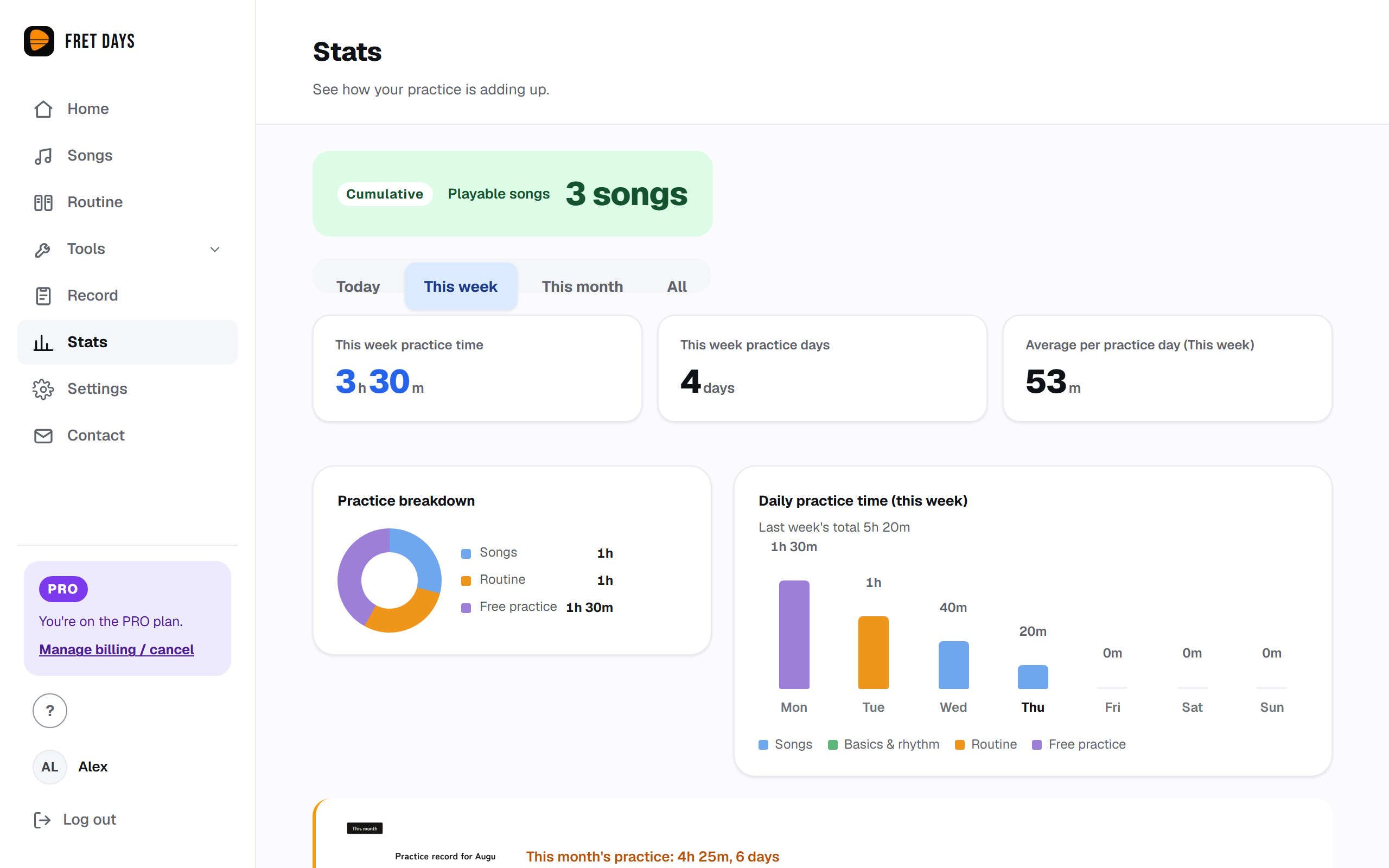Click the Cumulative badge
The width and height of the screenshot is (1389, 868).
point(385,194)
